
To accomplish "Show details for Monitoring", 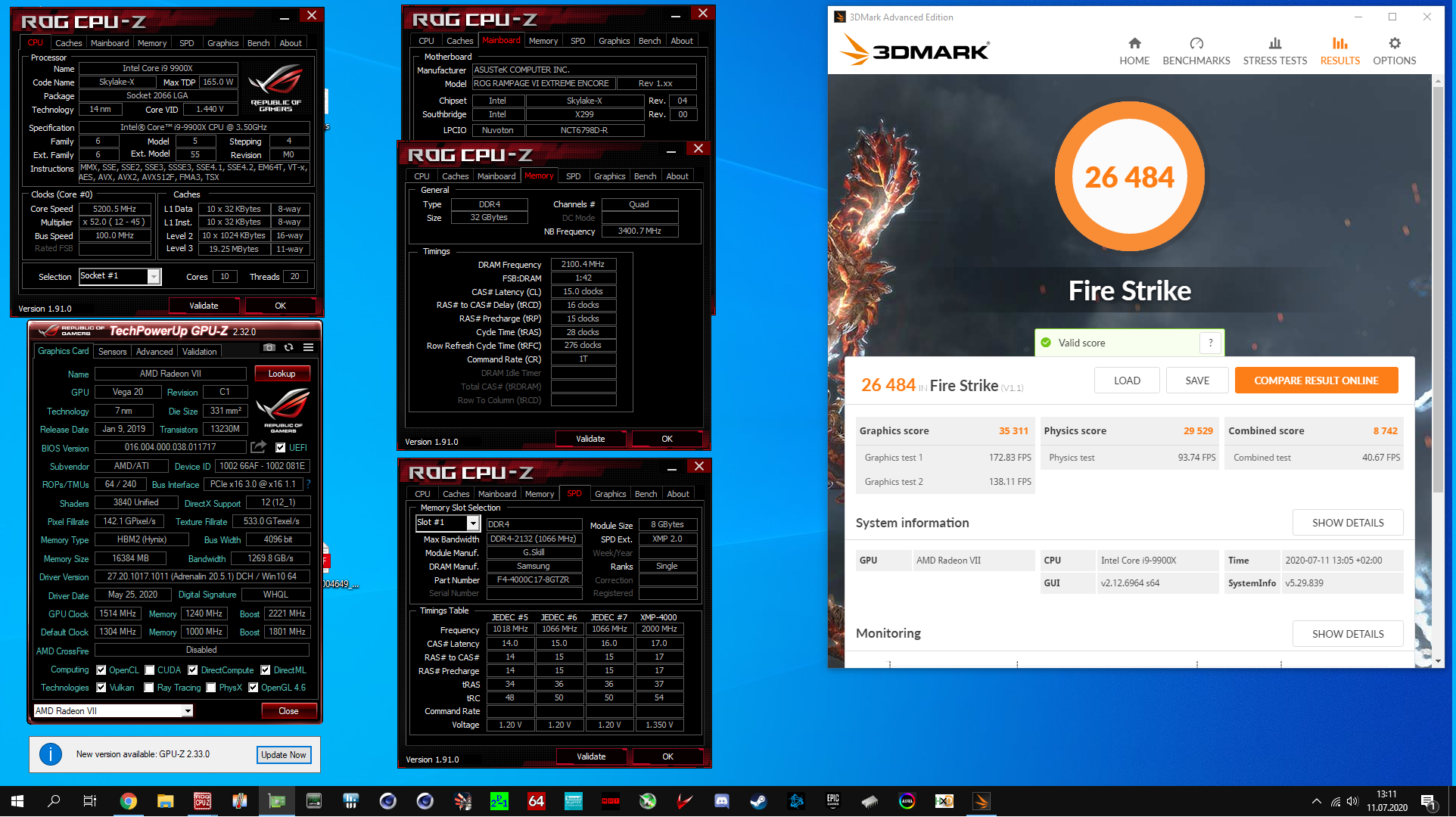I will click(x=1347, y=633).
